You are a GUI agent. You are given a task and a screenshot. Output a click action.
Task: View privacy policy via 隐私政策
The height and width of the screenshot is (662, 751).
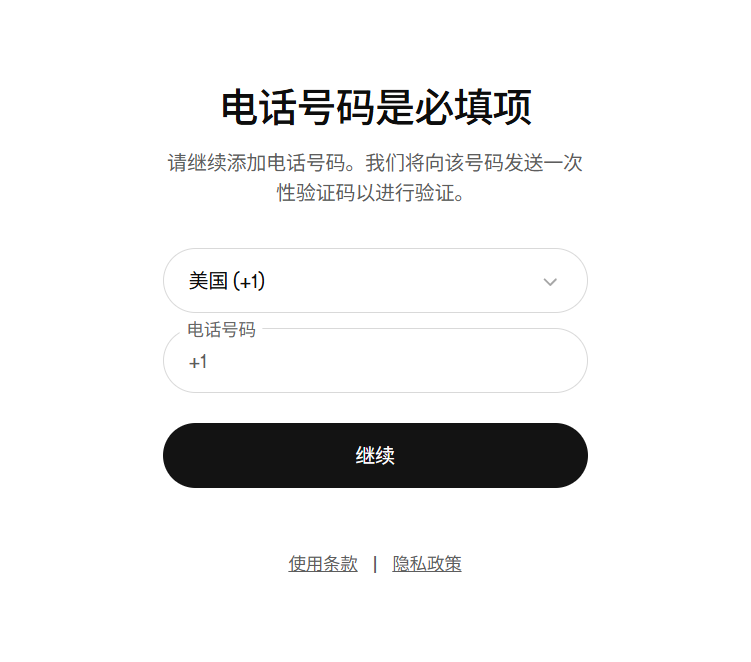coord(427,564)
